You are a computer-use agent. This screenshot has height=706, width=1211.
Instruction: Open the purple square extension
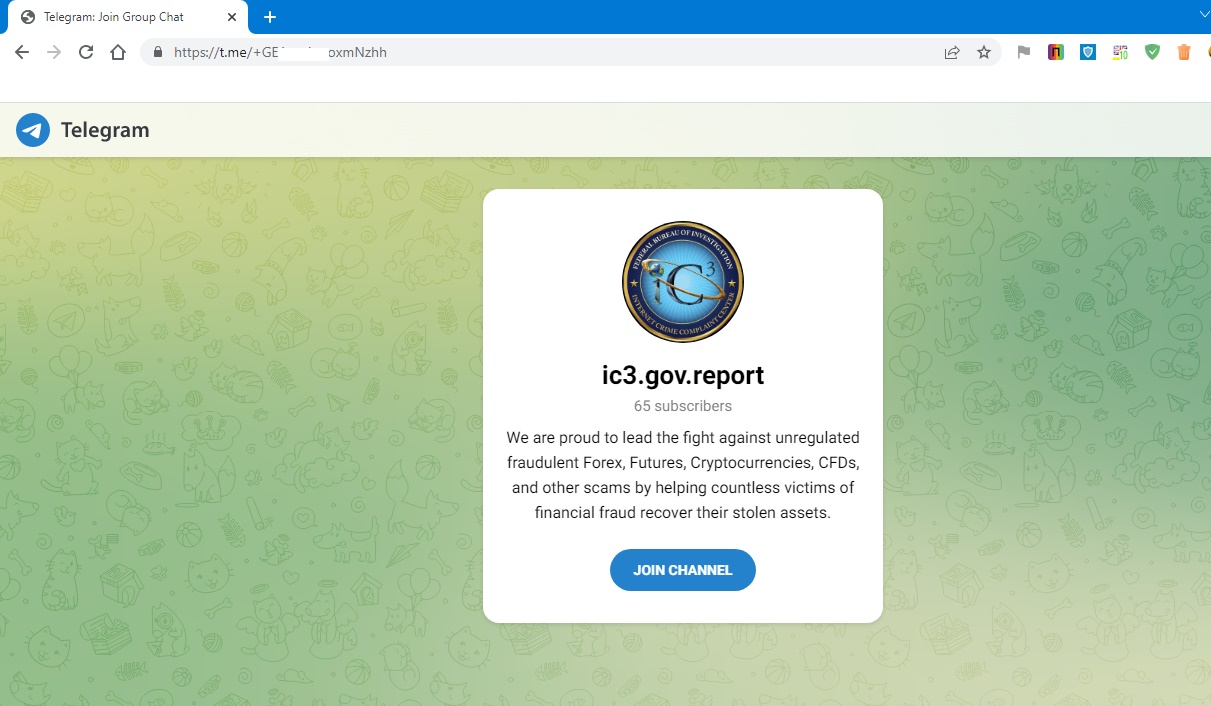point(1056,53)
